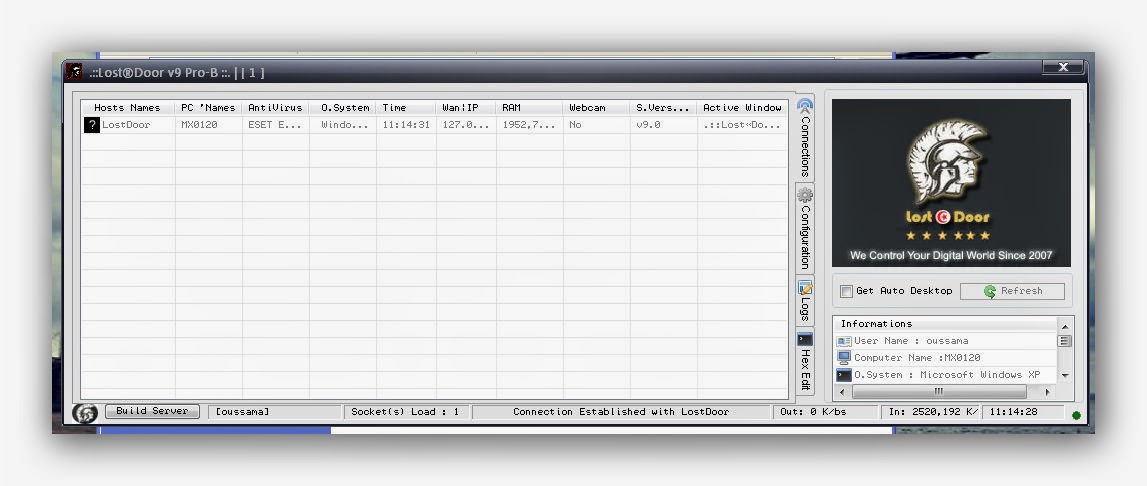The width and height of the screenshot is (1147, 486).
Task: Click the In: 2520,192 K/ status field
Action: tap(930, 412)
